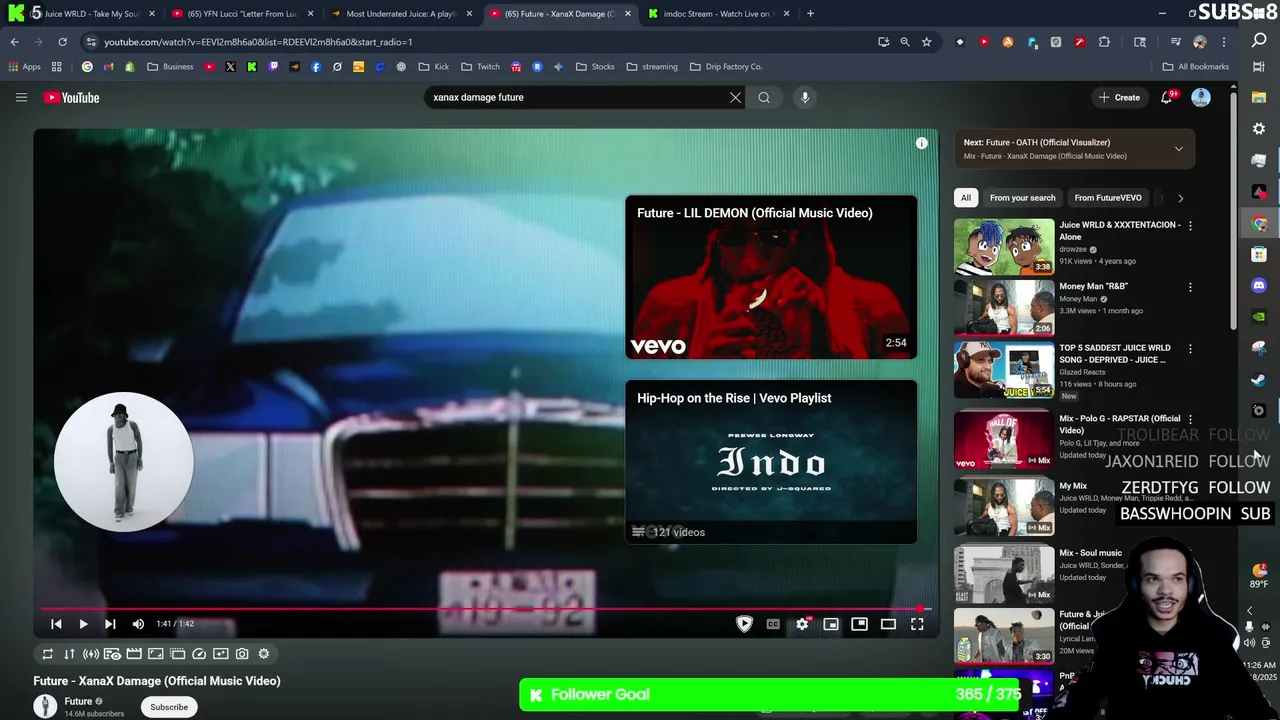This screenshot has width=1280, height=720.
Task: Play the video with the play button
Action: click(x=83, y=624)
